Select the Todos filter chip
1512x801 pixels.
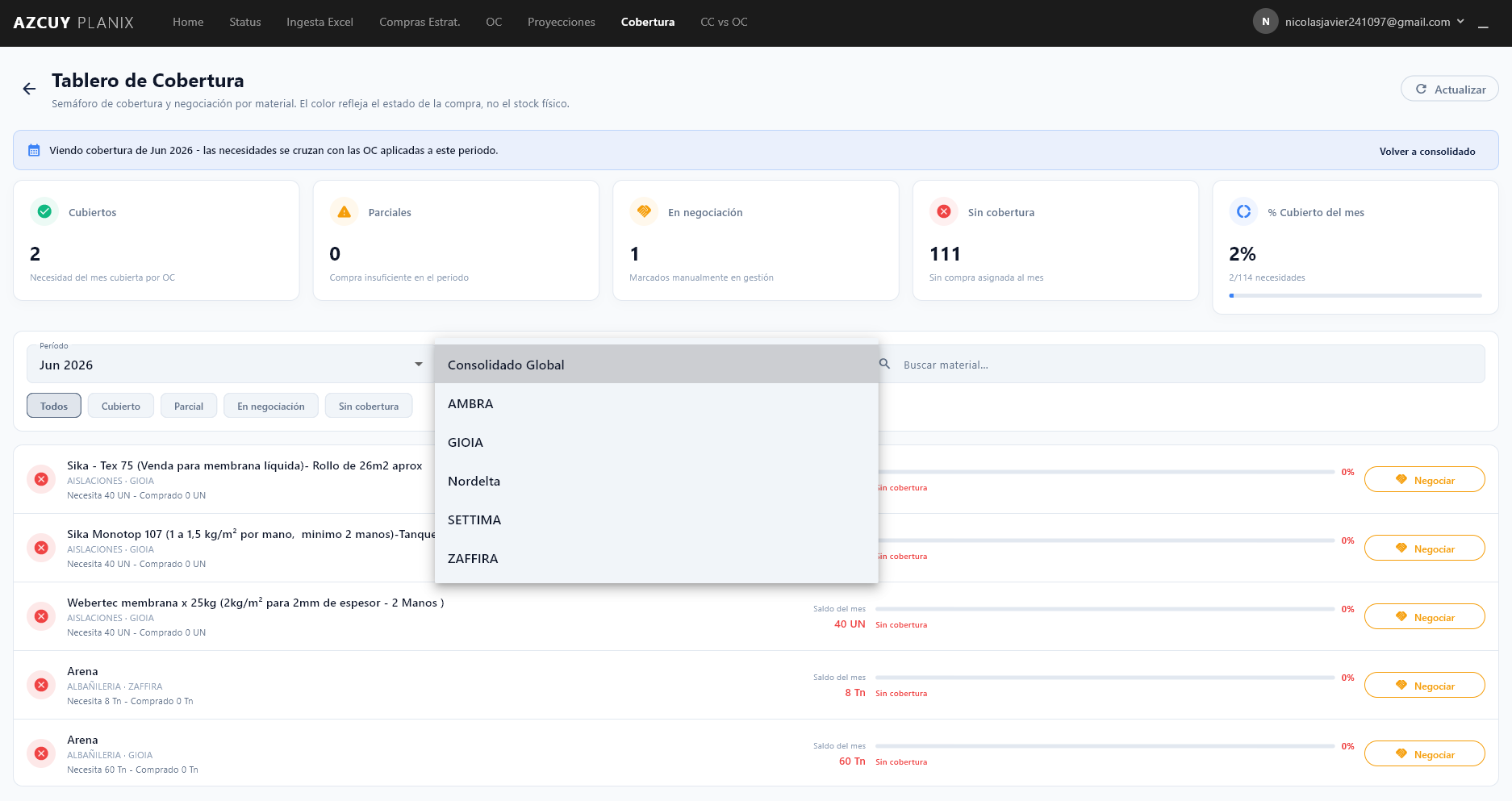click(54, 406)
